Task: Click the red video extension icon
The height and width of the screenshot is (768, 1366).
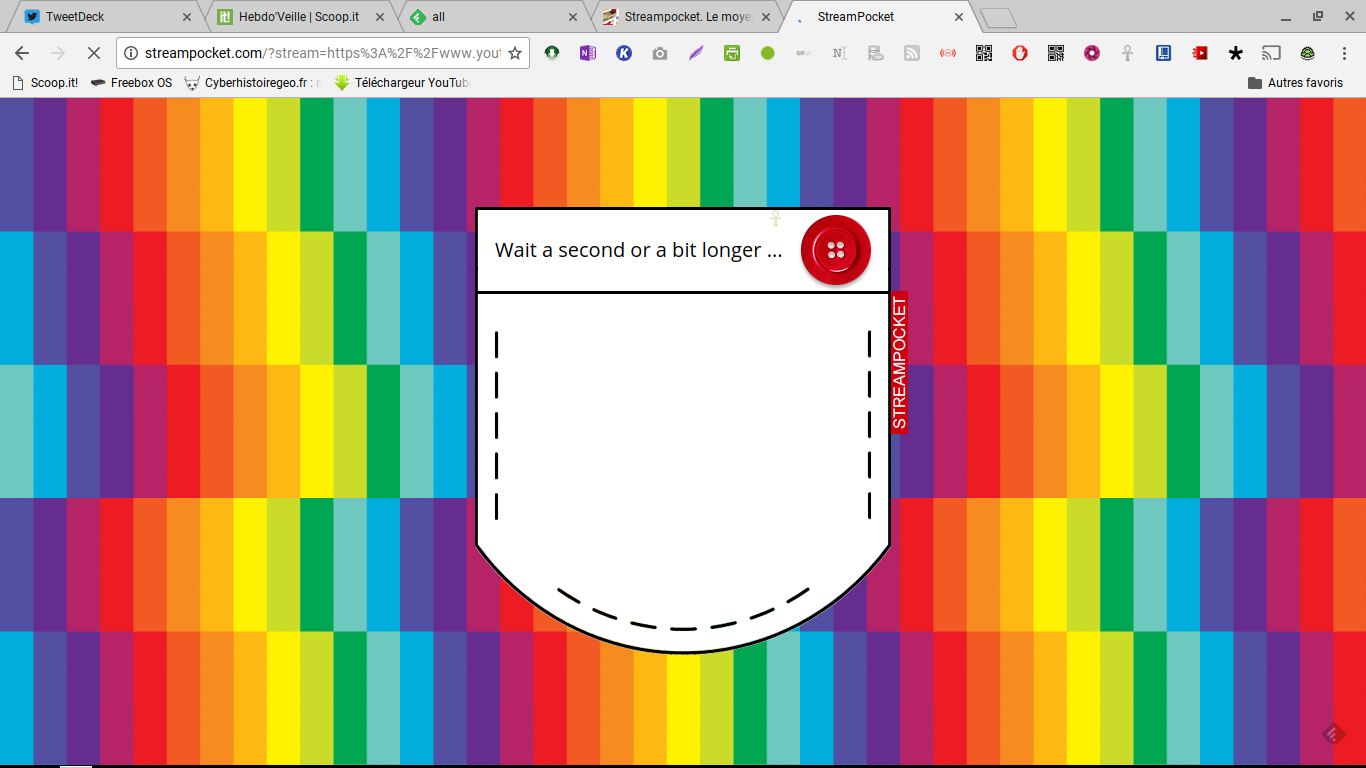Action: point(1200,53)
